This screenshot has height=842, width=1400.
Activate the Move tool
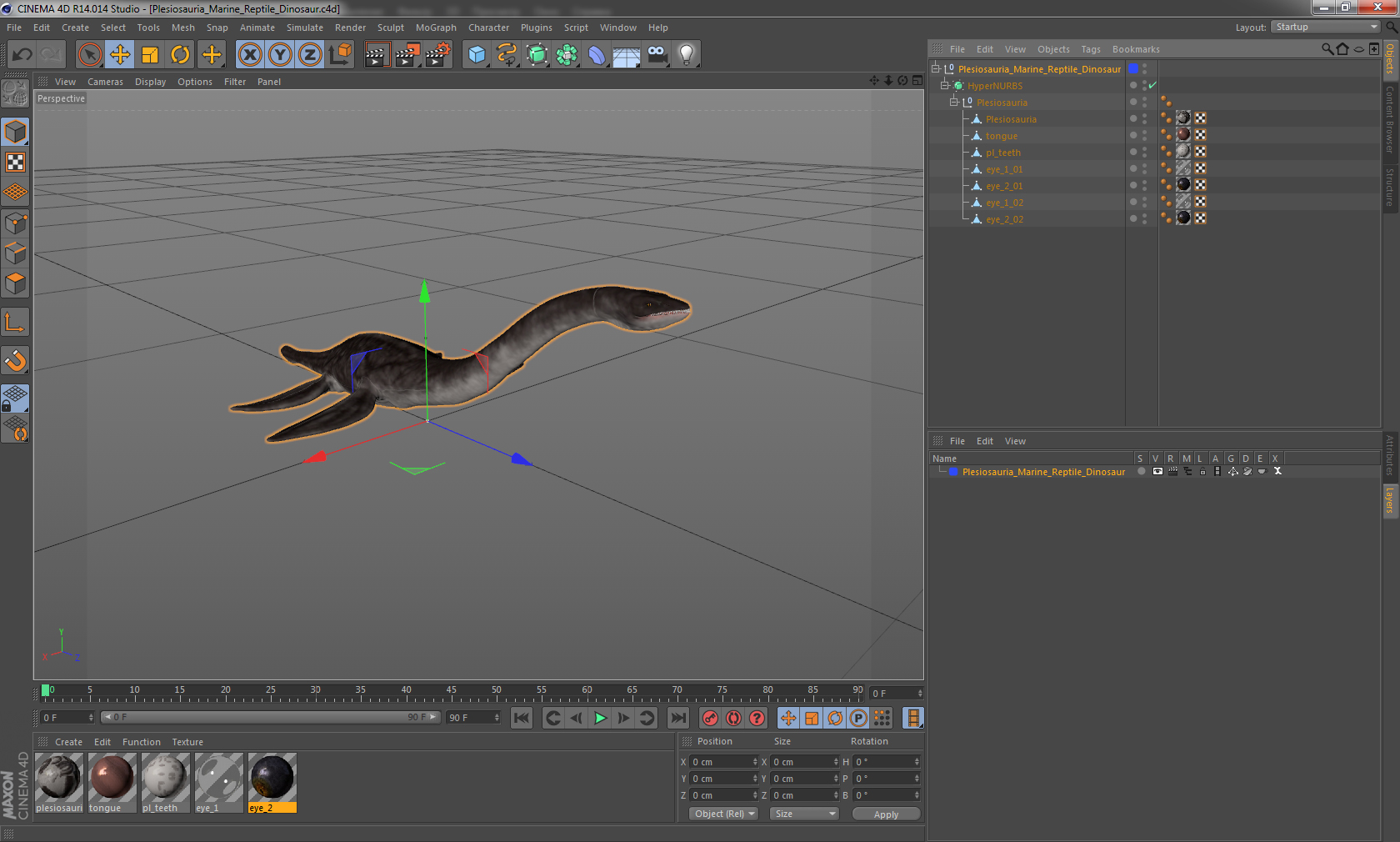click(x=120, y=55)
